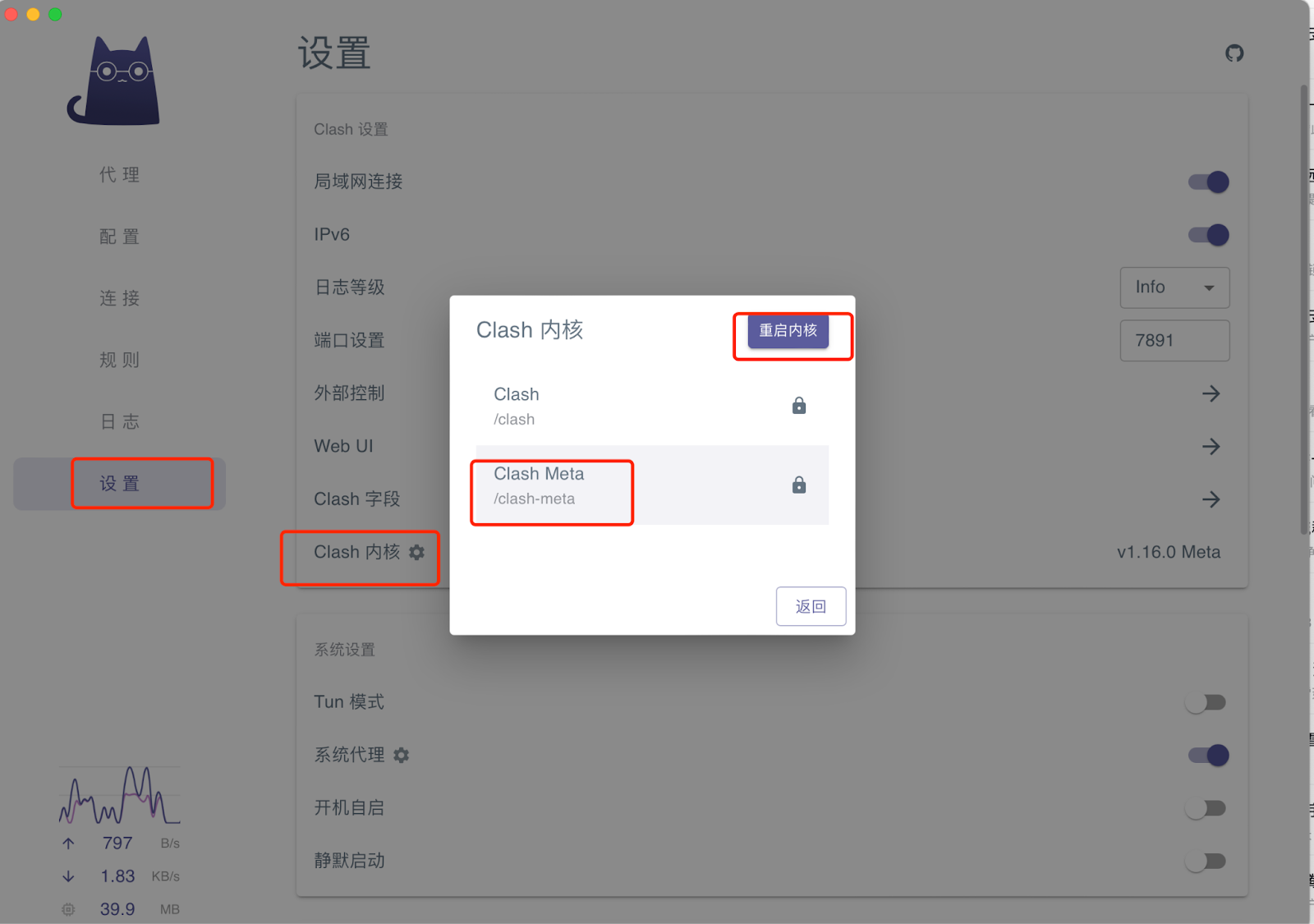This screenshot has height=924, width=1314.
Task: Click the 外部控制 label
Action: (349, 393)
